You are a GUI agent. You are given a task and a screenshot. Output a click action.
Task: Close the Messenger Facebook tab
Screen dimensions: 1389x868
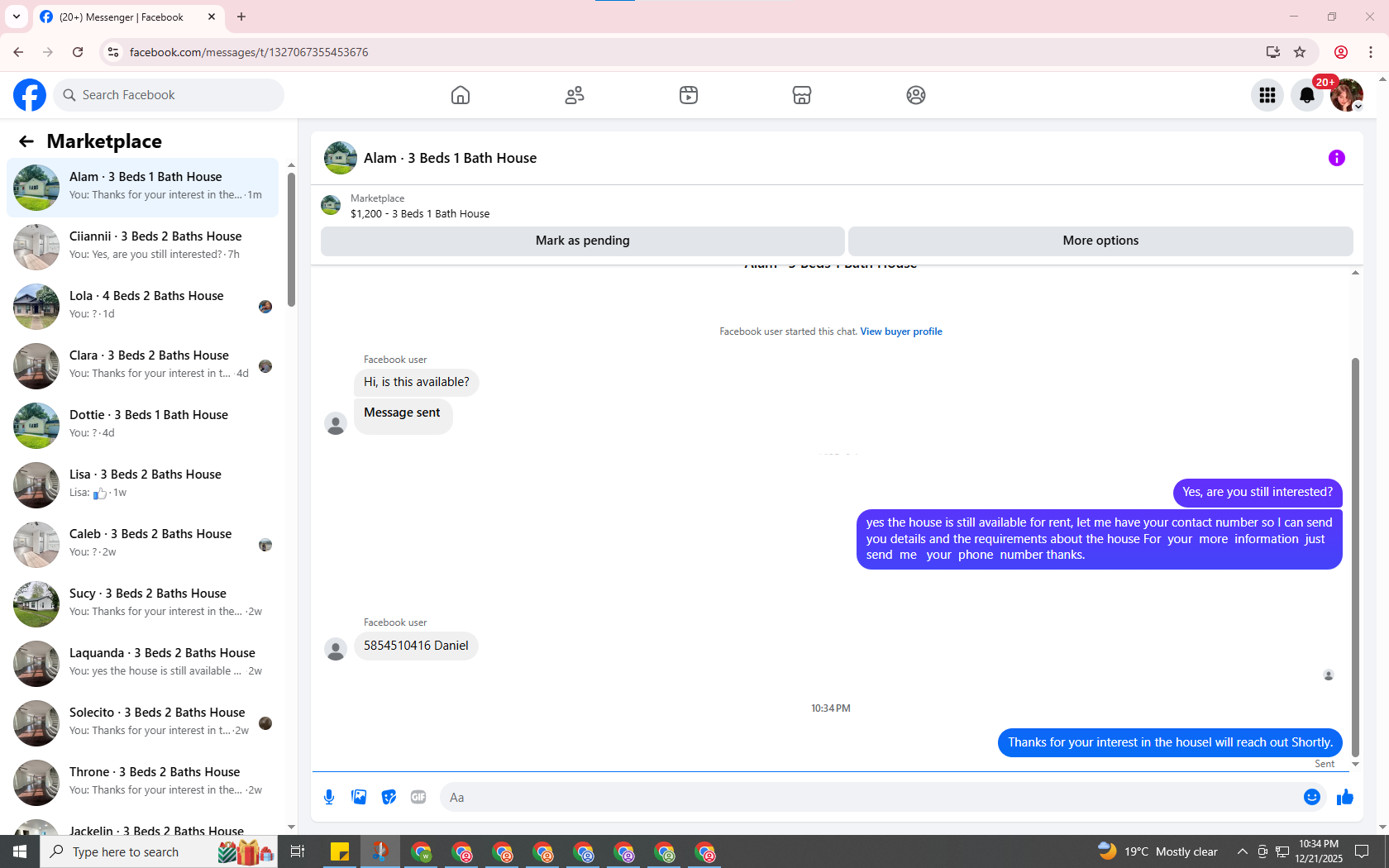click(212, 17)
